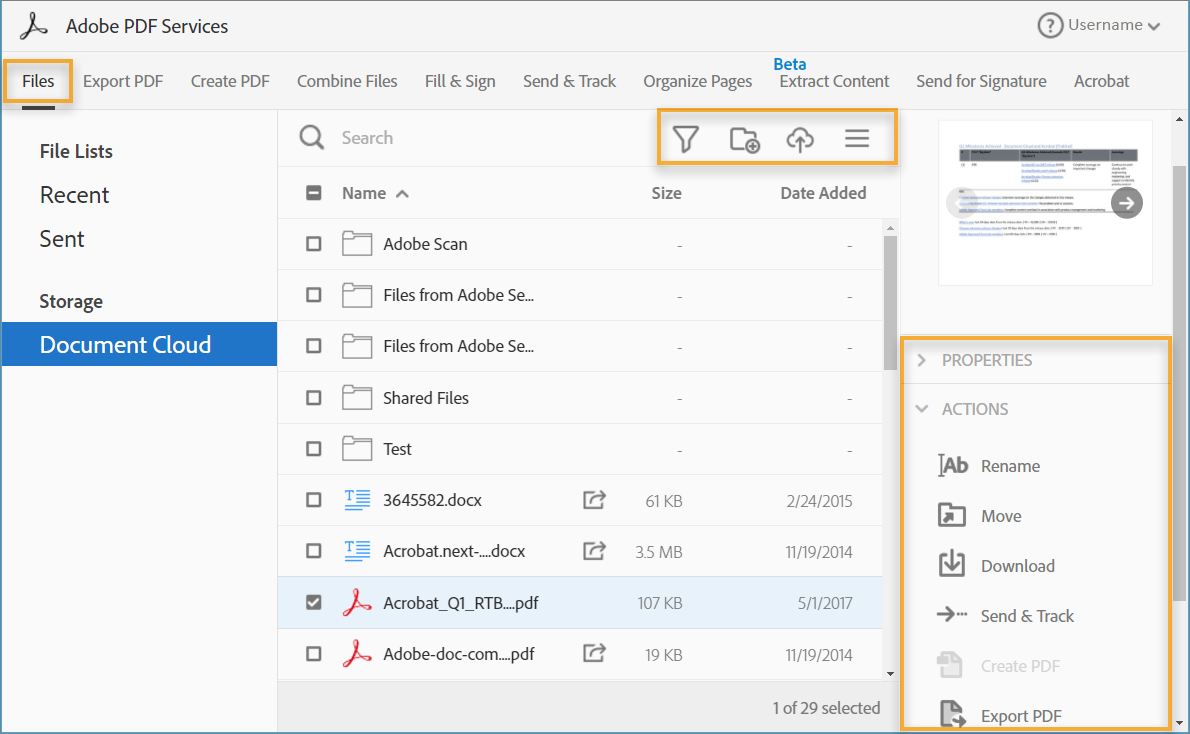Click the cloud upload icon
1190x734 pixels.
click(800, 140)
